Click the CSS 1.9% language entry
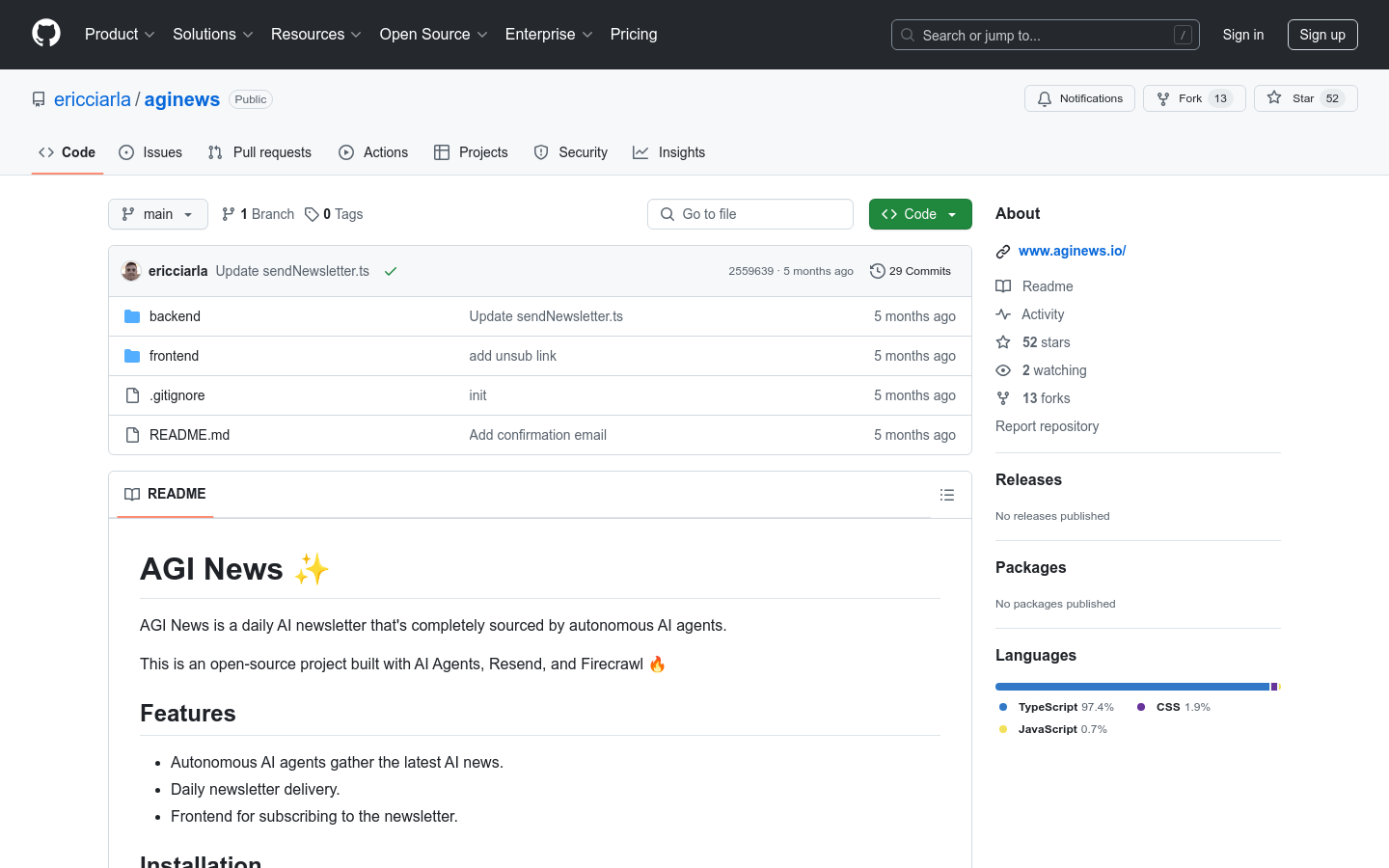The image size is (1389, 868). coord(1174,707)
